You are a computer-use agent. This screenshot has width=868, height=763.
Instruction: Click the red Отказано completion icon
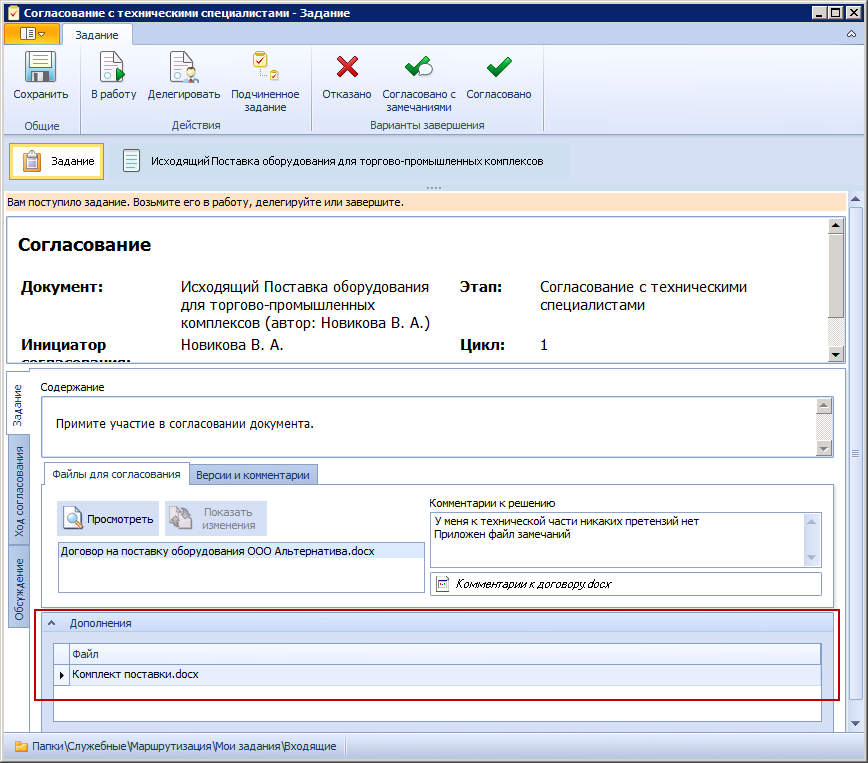(x=347, y=68)
